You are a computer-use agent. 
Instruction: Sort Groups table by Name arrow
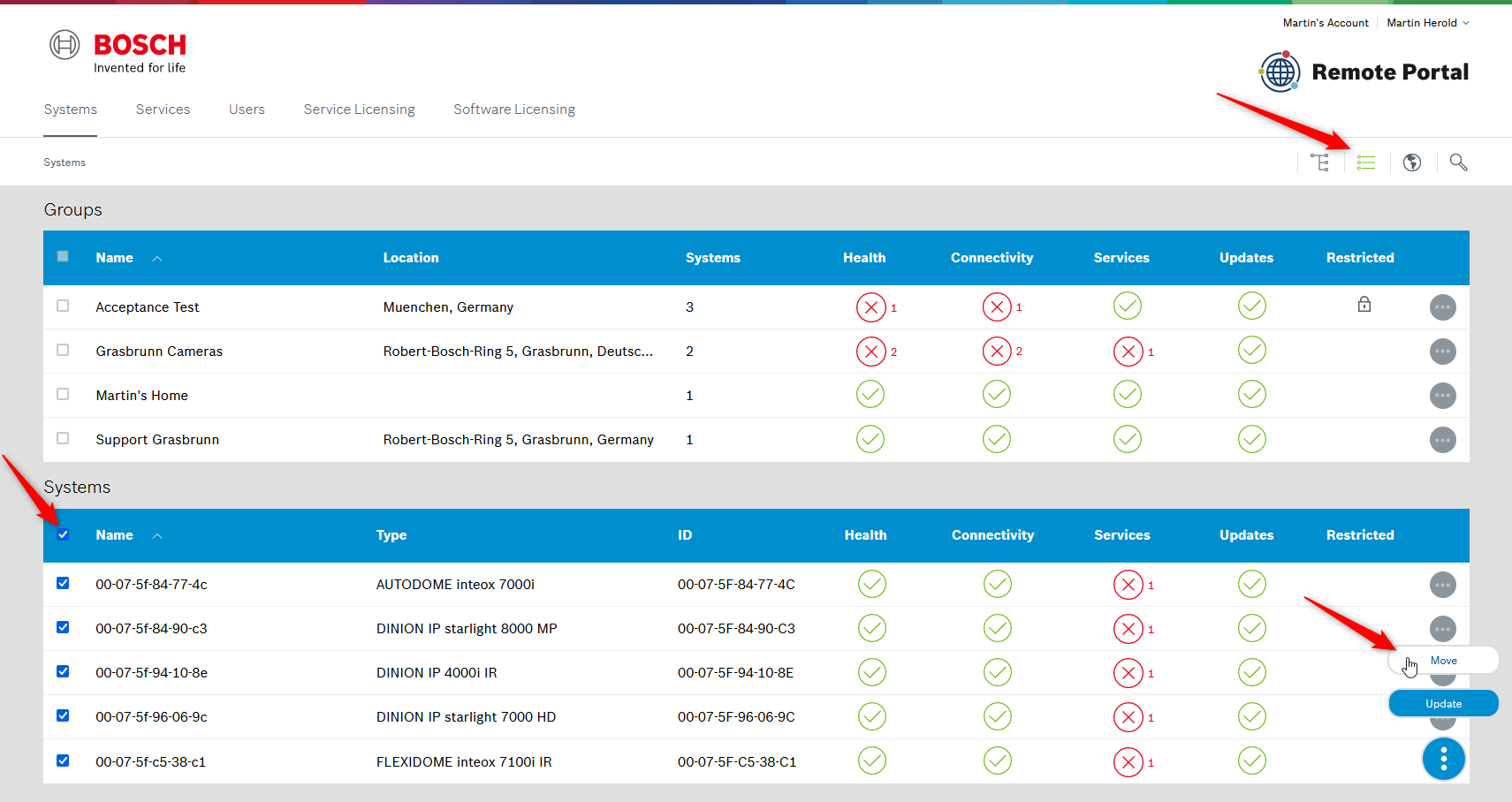[157, 259]
